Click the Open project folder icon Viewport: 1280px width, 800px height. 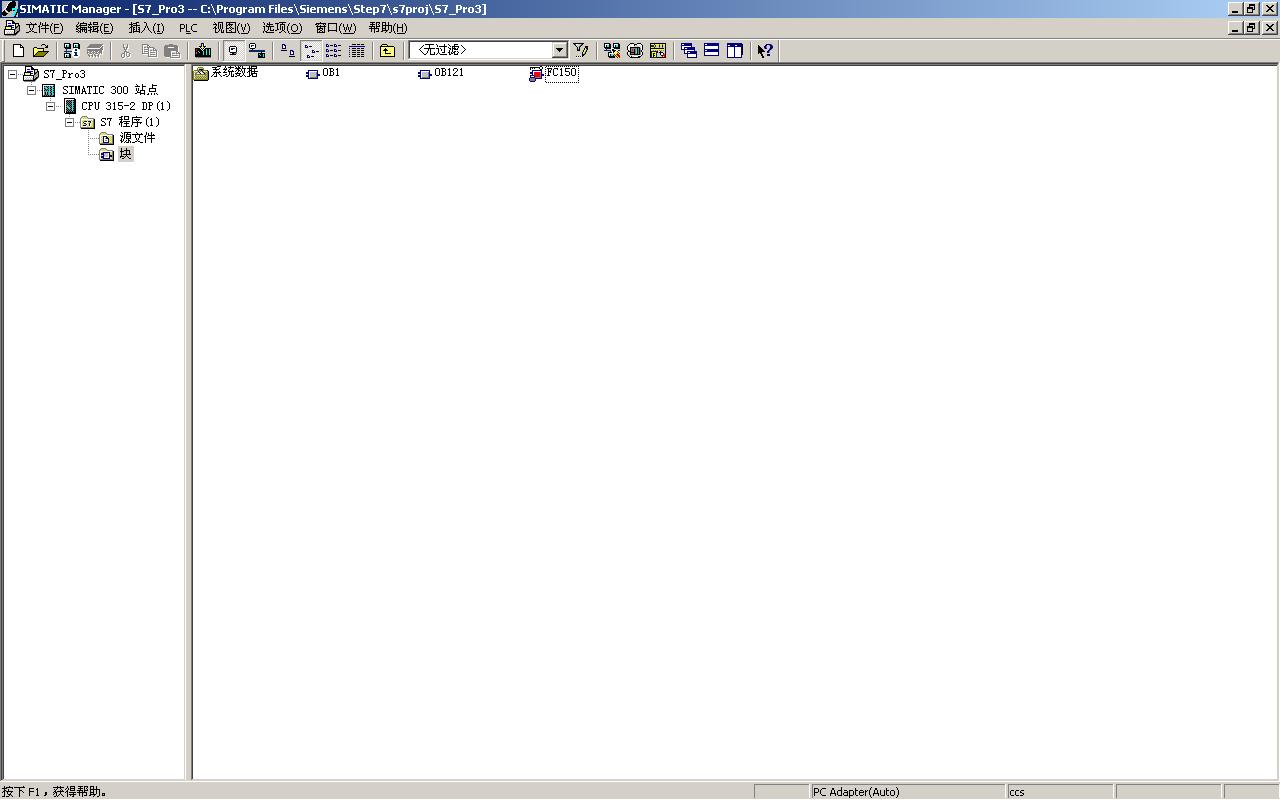pos(41,51)
